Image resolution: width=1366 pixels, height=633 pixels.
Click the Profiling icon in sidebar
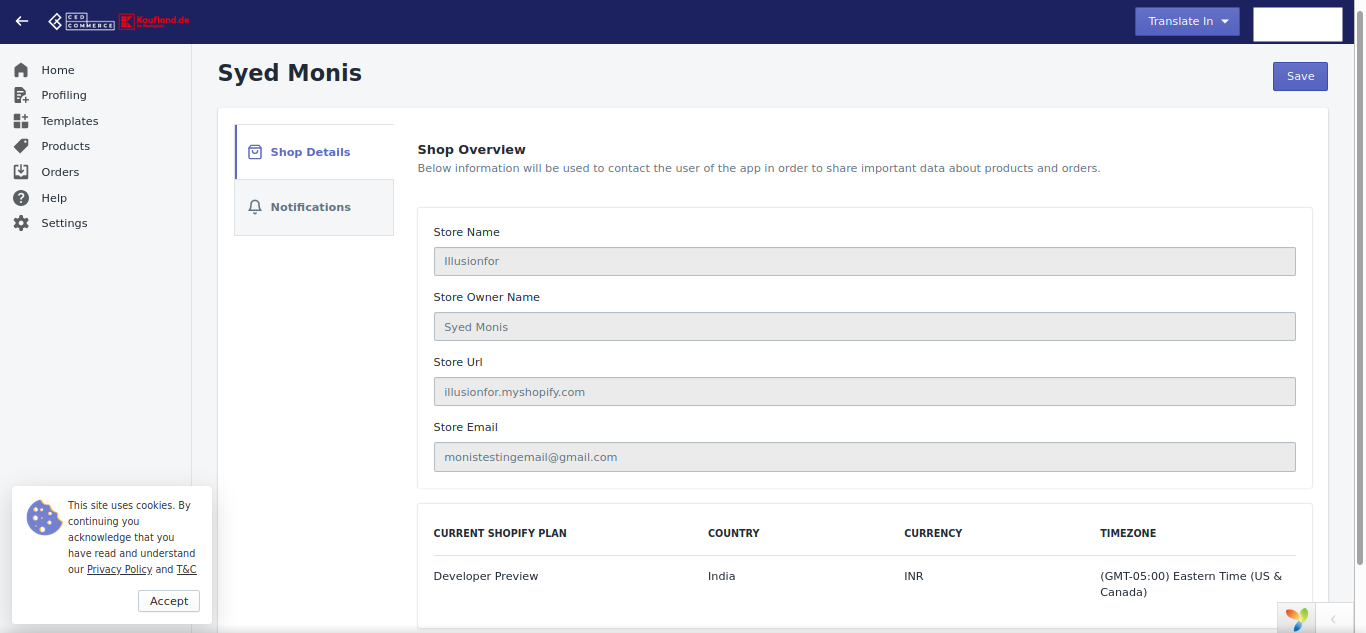(x=21, y=95)
